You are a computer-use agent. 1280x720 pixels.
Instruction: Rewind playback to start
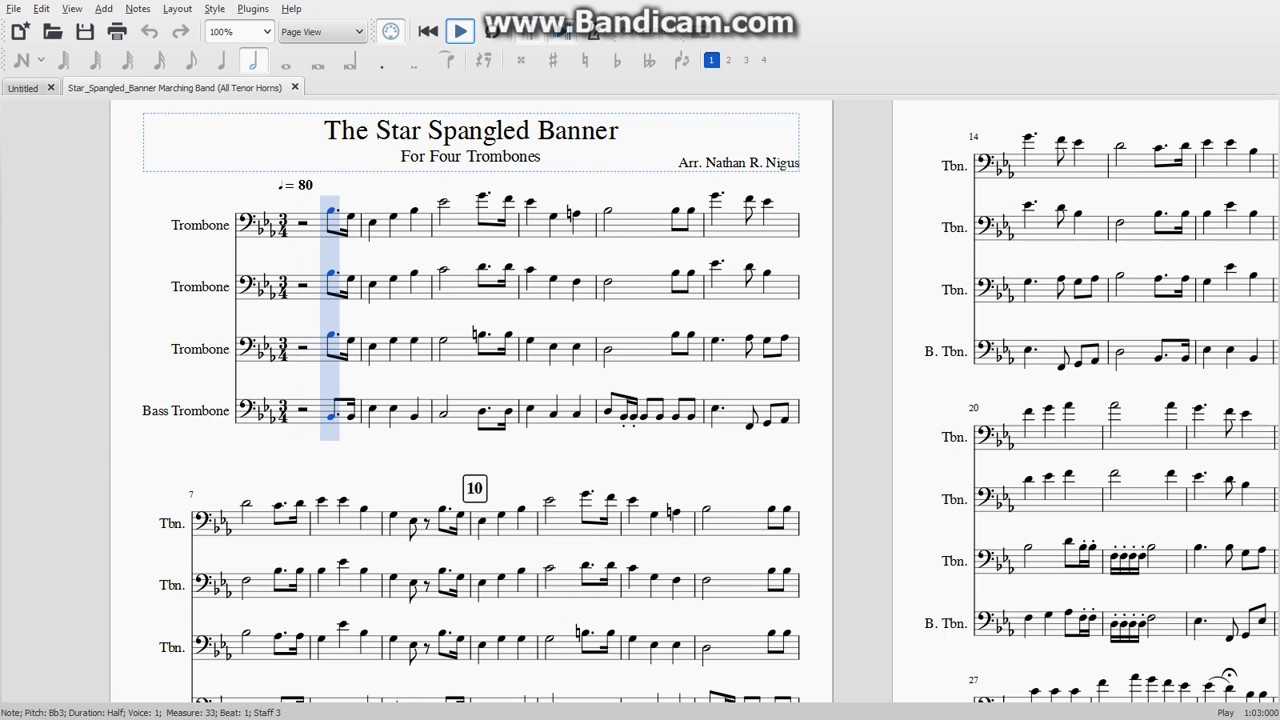click(428, 32)
